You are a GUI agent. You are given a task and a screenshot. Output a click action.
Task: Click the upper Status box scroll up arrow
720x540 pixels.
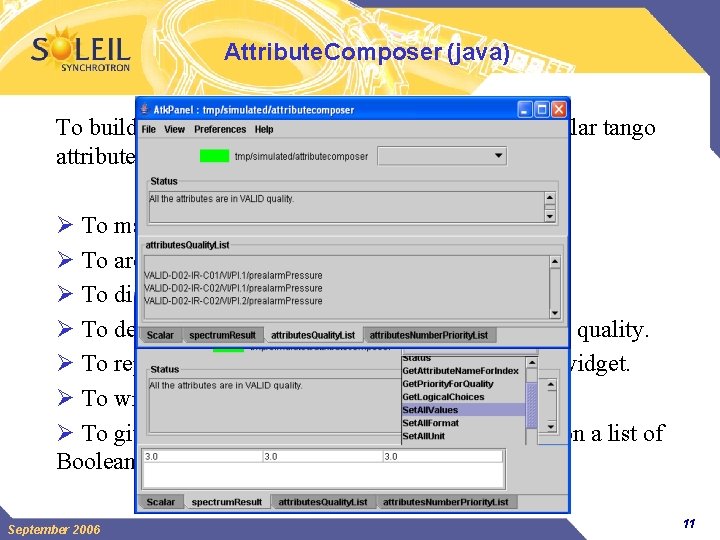(550, 198)
